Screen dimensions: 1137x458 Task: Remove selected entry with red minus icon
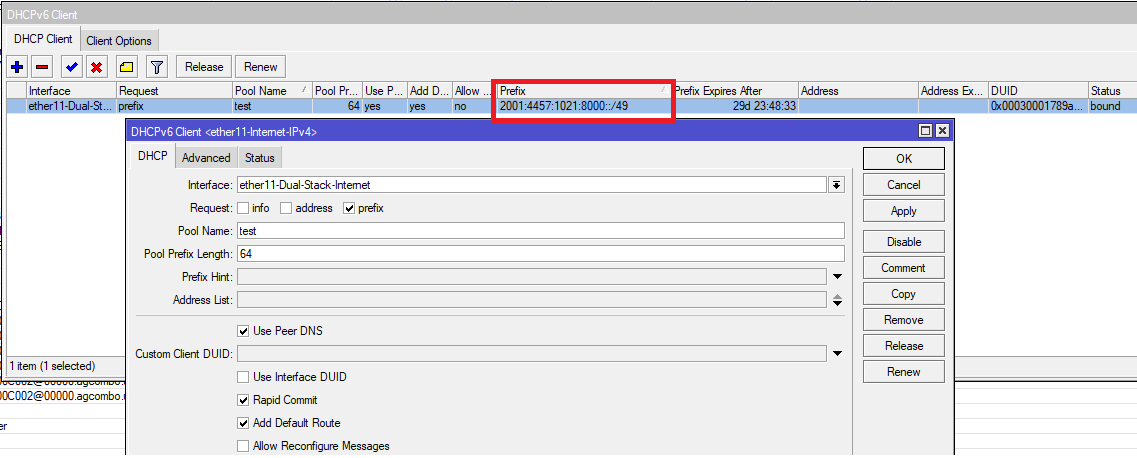pyautogui.click(x=41, y=67)
